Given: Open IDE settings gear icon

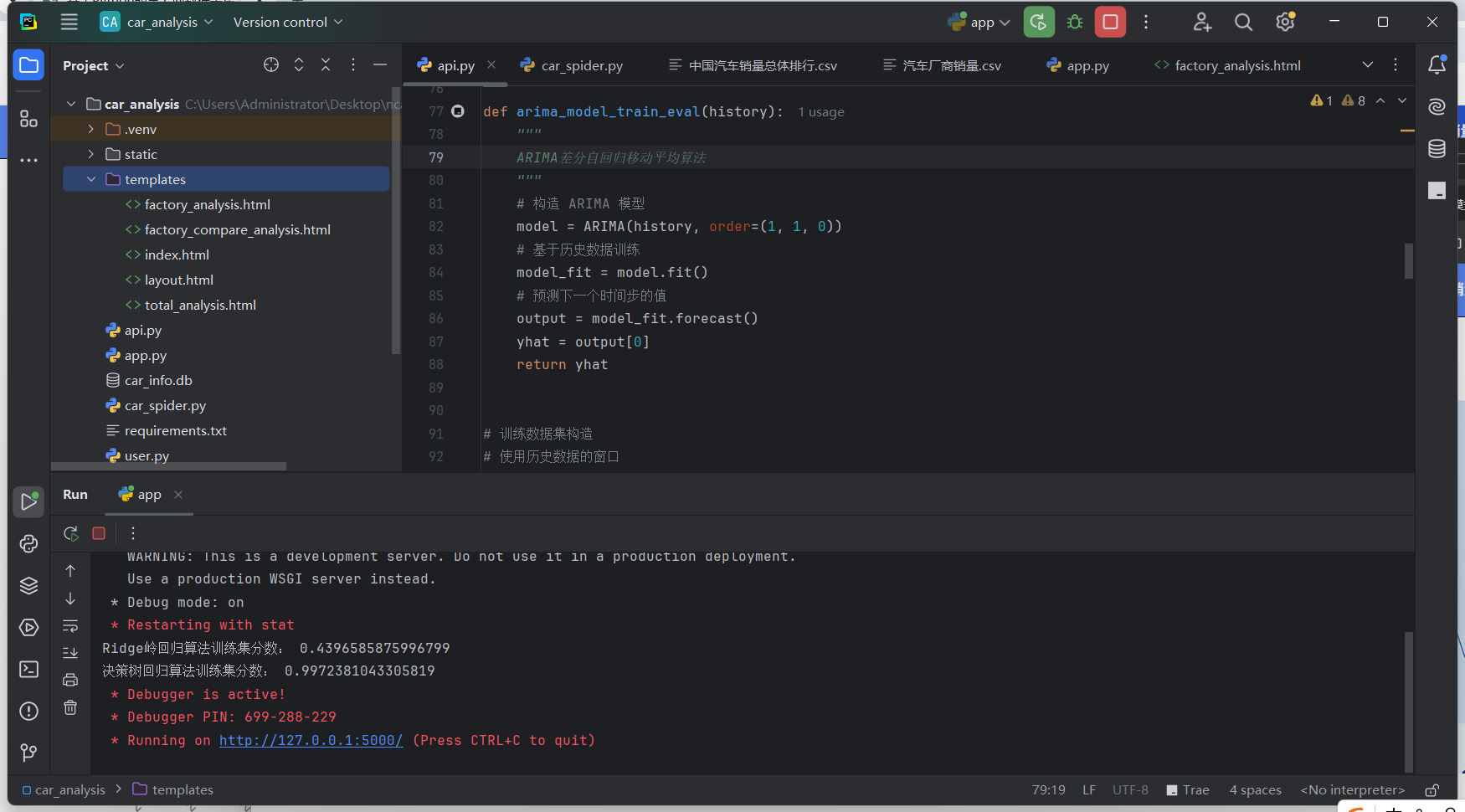Looking at the screenshot, I should pos(1285,23).
